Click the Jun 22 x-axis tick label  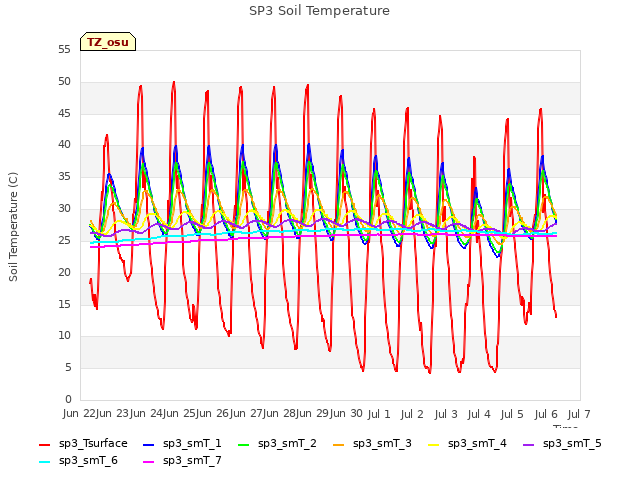click(x=79, y=414)
